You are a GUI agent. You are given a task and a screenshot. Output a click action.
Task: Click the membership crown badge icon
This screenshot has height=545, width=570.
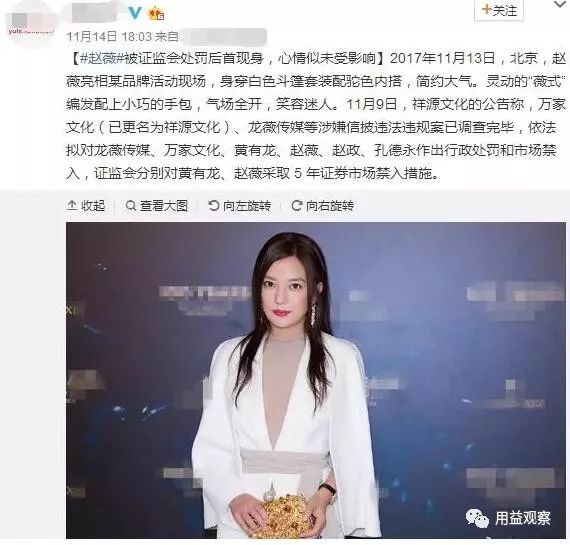pyautogui.click(x=156, y=14)
